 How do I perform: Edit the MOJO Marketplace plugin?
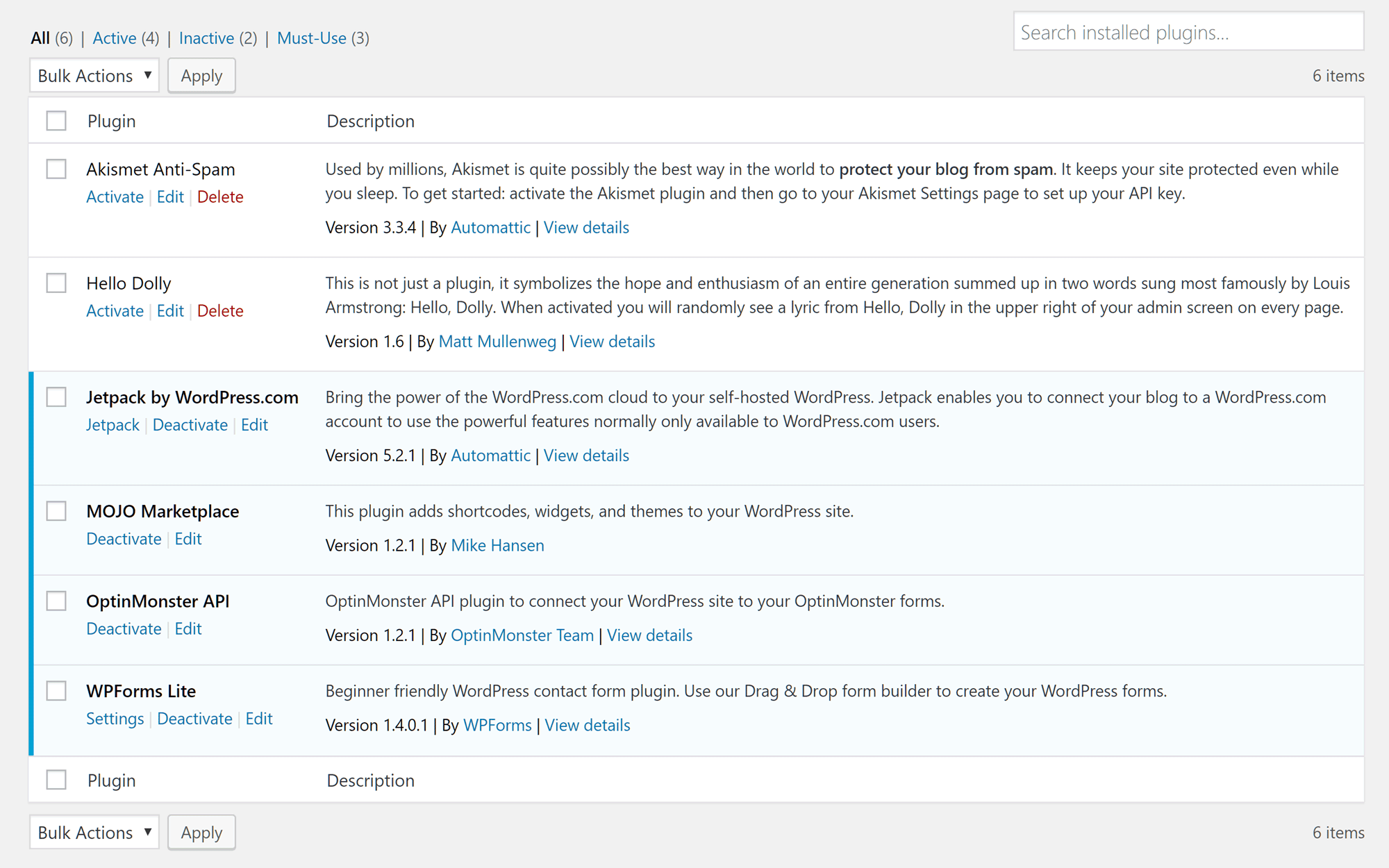(x=188, y=538)
